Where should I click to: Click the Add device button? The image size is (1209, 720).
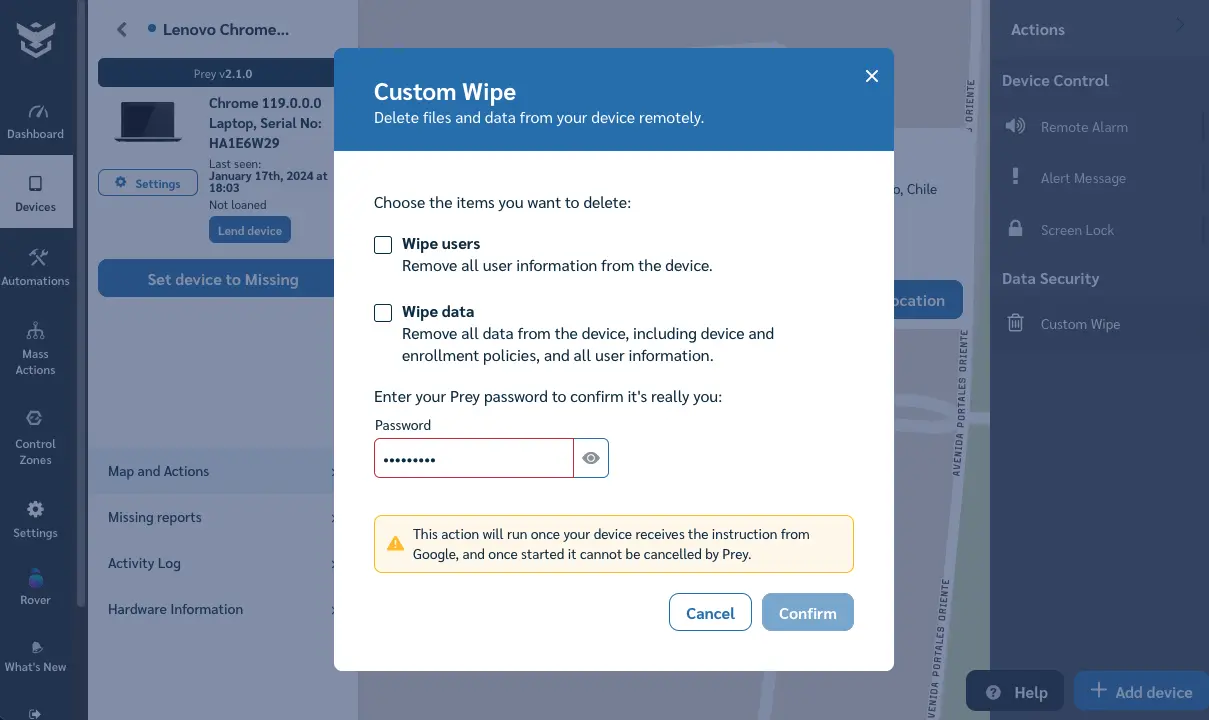click(x=1141, y=691)
